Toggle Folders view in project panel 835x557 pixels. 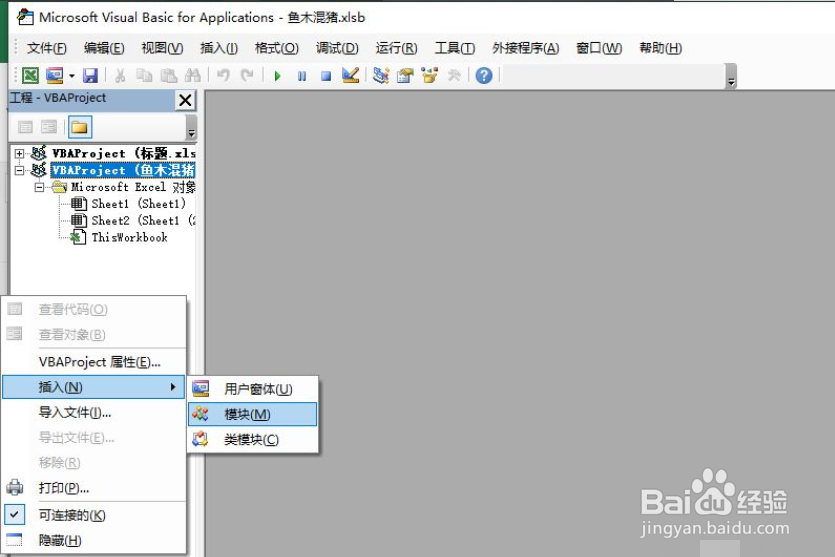[x=80, y=127]
